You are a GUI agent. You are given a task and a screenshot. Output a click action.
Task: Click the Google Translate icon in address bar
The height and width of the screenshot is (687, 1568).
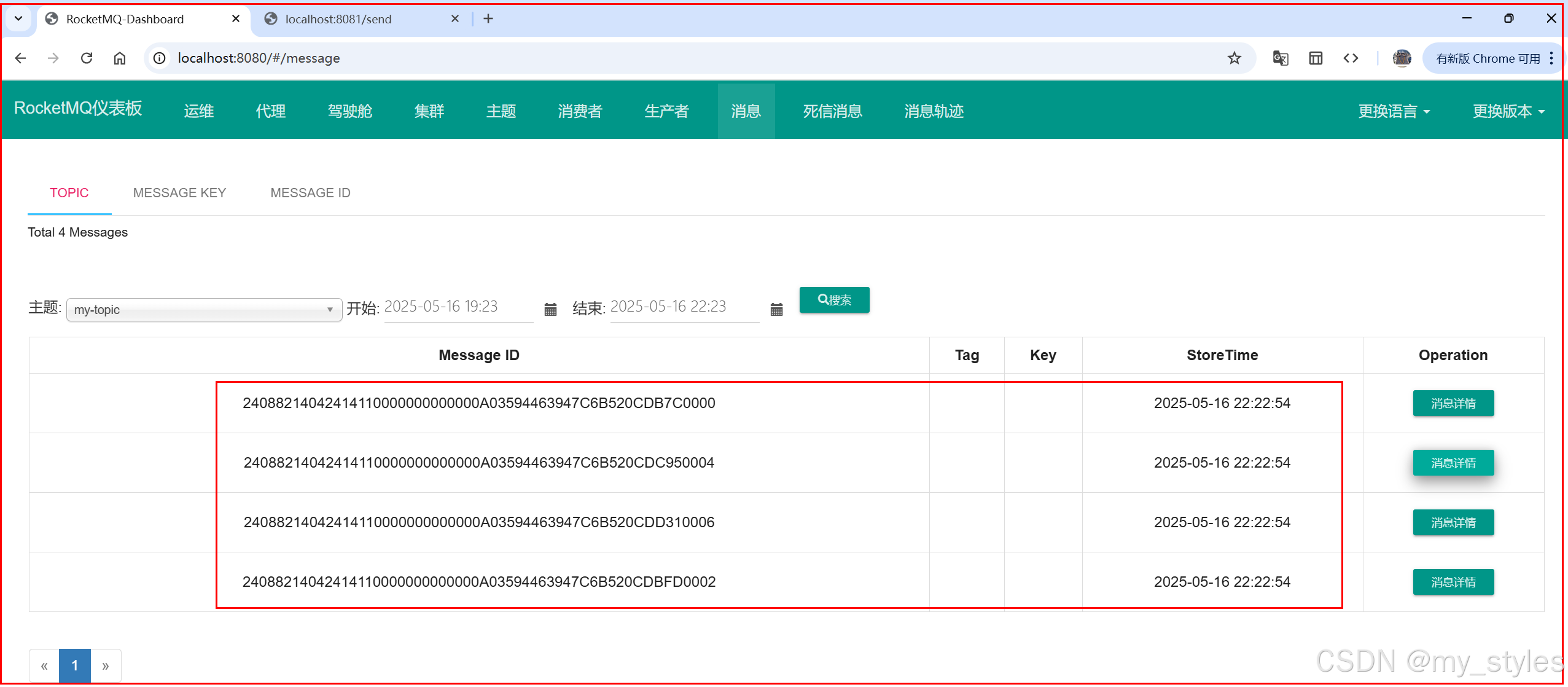(1281, 58)
